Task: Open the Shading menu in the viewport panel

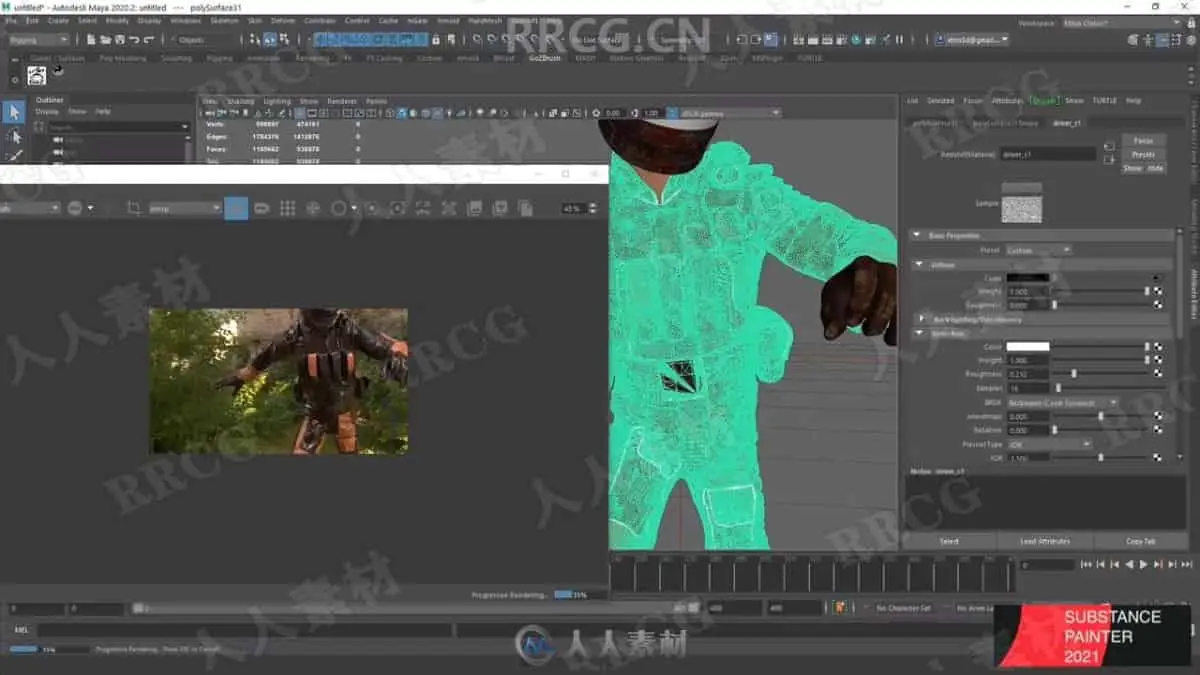Action: [x=241, y=101]
